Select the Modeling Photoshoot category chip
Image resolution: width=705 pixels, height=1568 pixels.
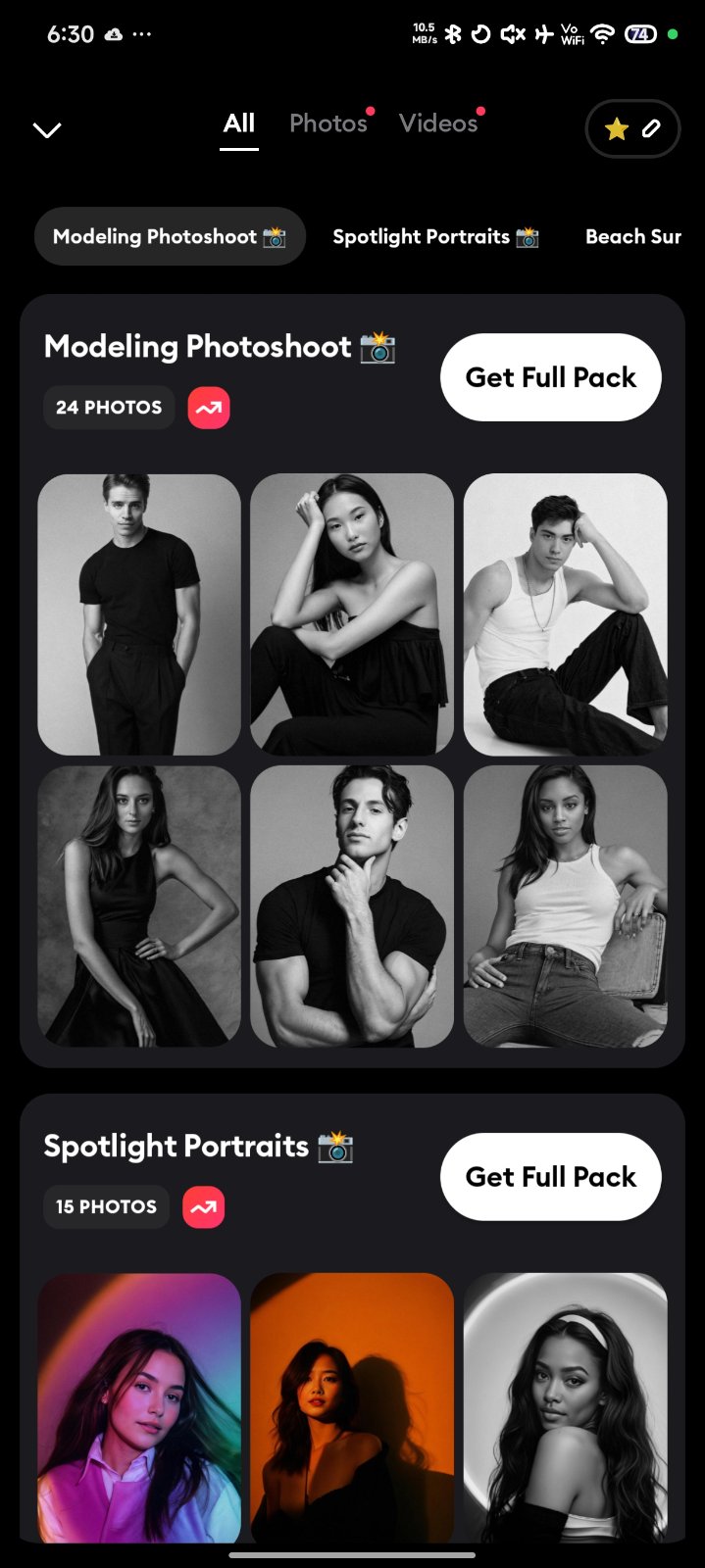[x=170, y=236]
